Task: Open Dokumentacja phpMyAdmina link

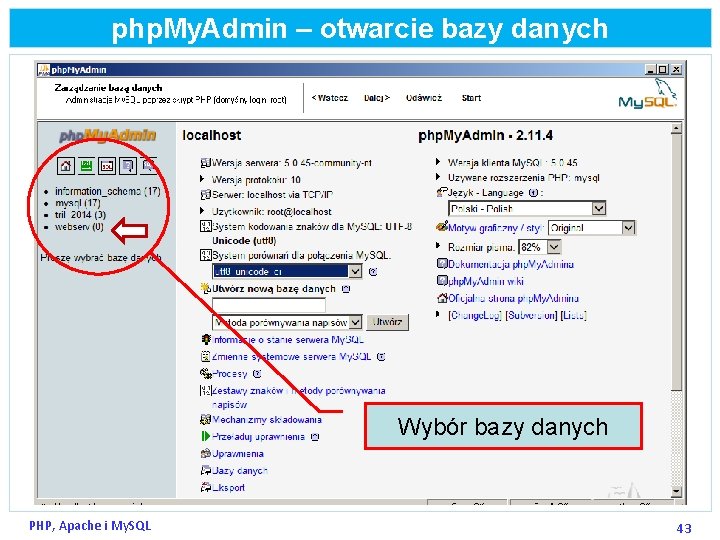Action: [x=511, y=264]
